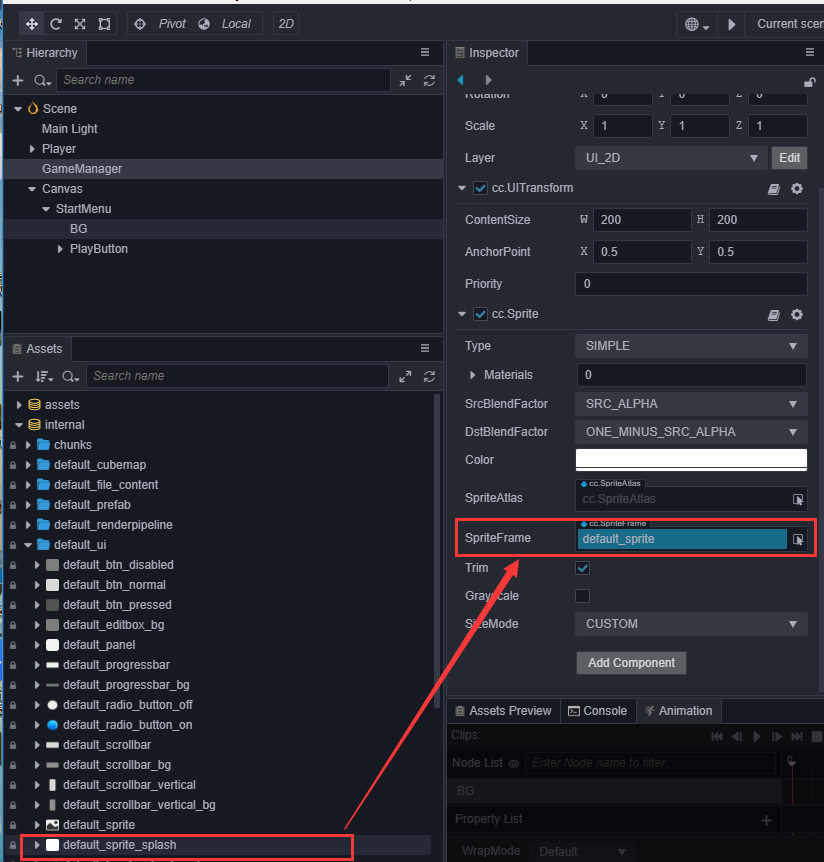Focus the Hierarchy search name field
The image size is (824, 862).
[223, 80]
